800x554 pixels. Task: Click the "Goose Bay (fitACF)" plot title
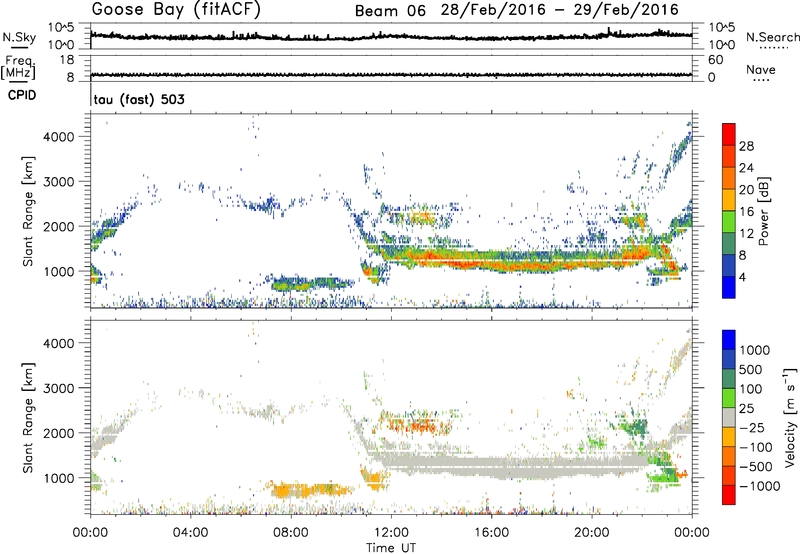pos(176,9)
